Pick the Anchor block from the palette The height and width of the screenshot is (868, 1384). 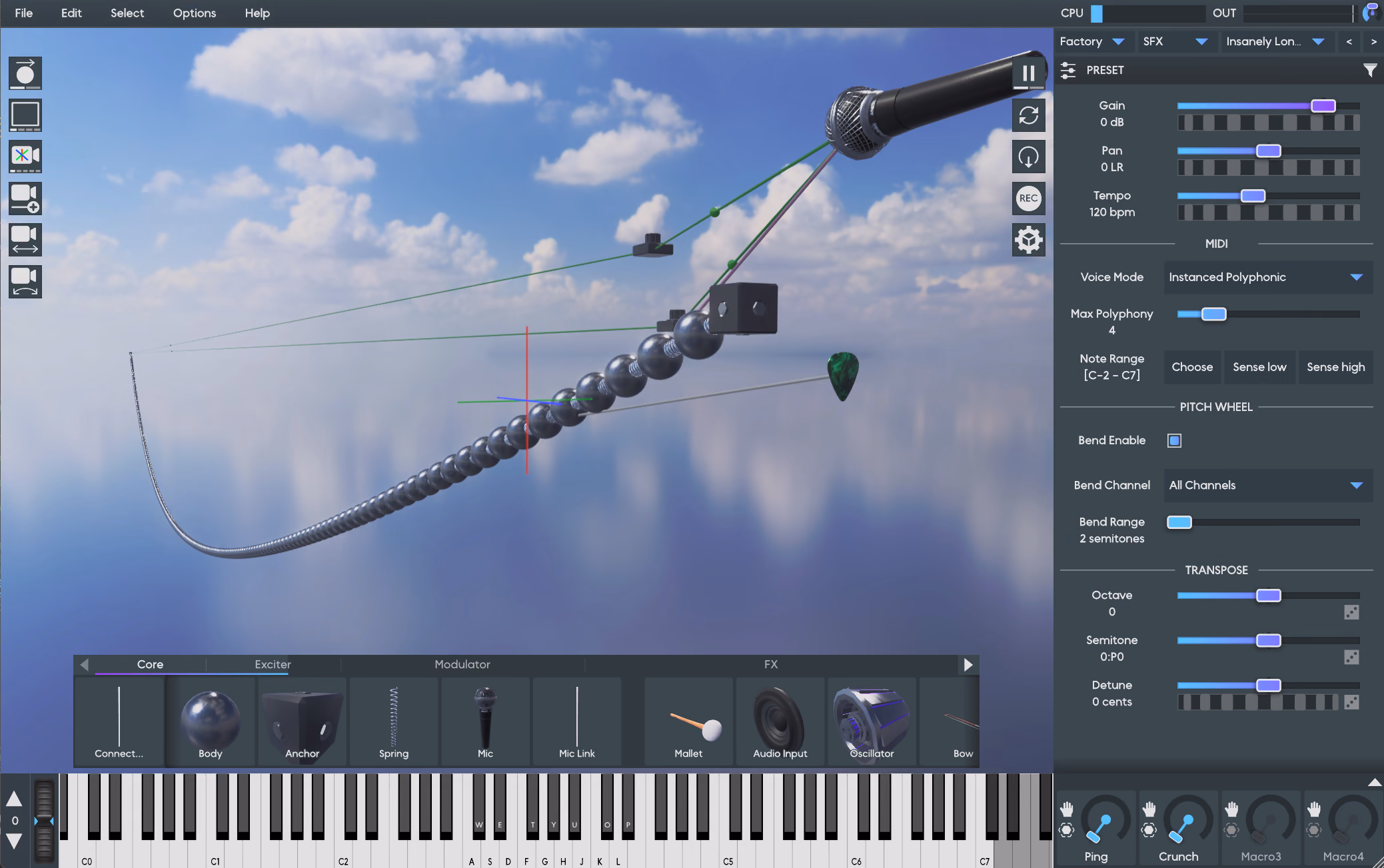tap(303, 721)
